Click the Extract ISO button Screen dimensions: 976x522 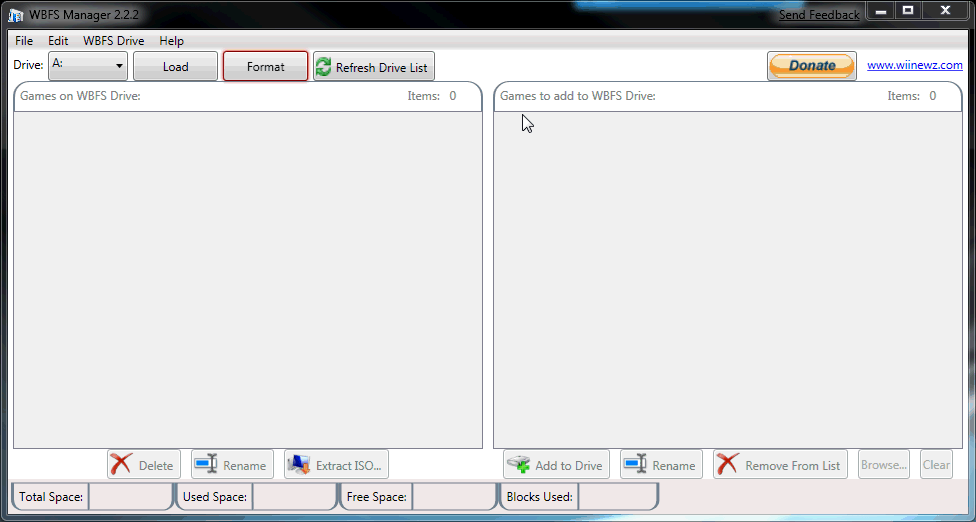336,465
